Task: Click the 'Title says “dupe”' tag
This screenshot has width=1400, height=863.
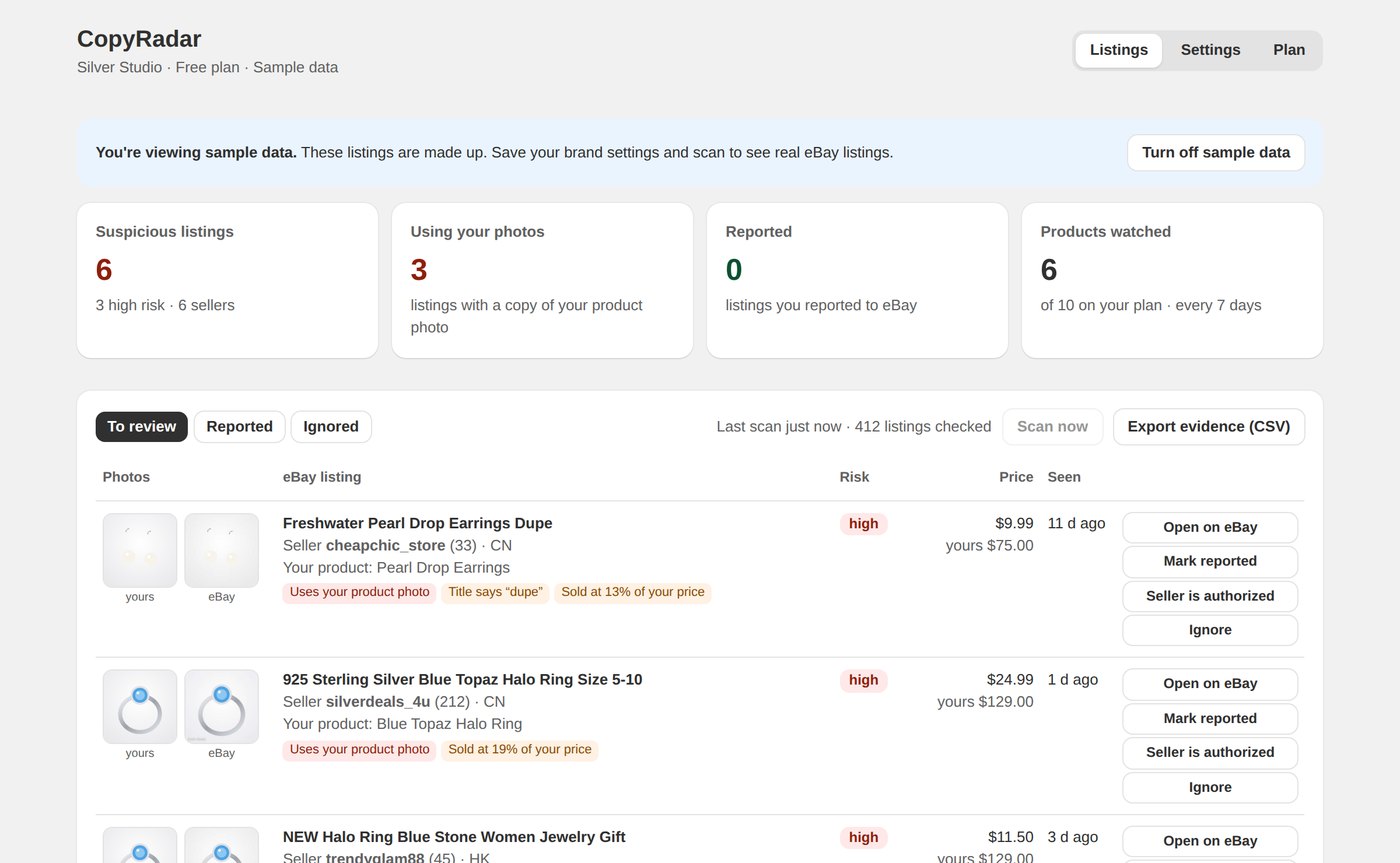Action: click(495, 592)
